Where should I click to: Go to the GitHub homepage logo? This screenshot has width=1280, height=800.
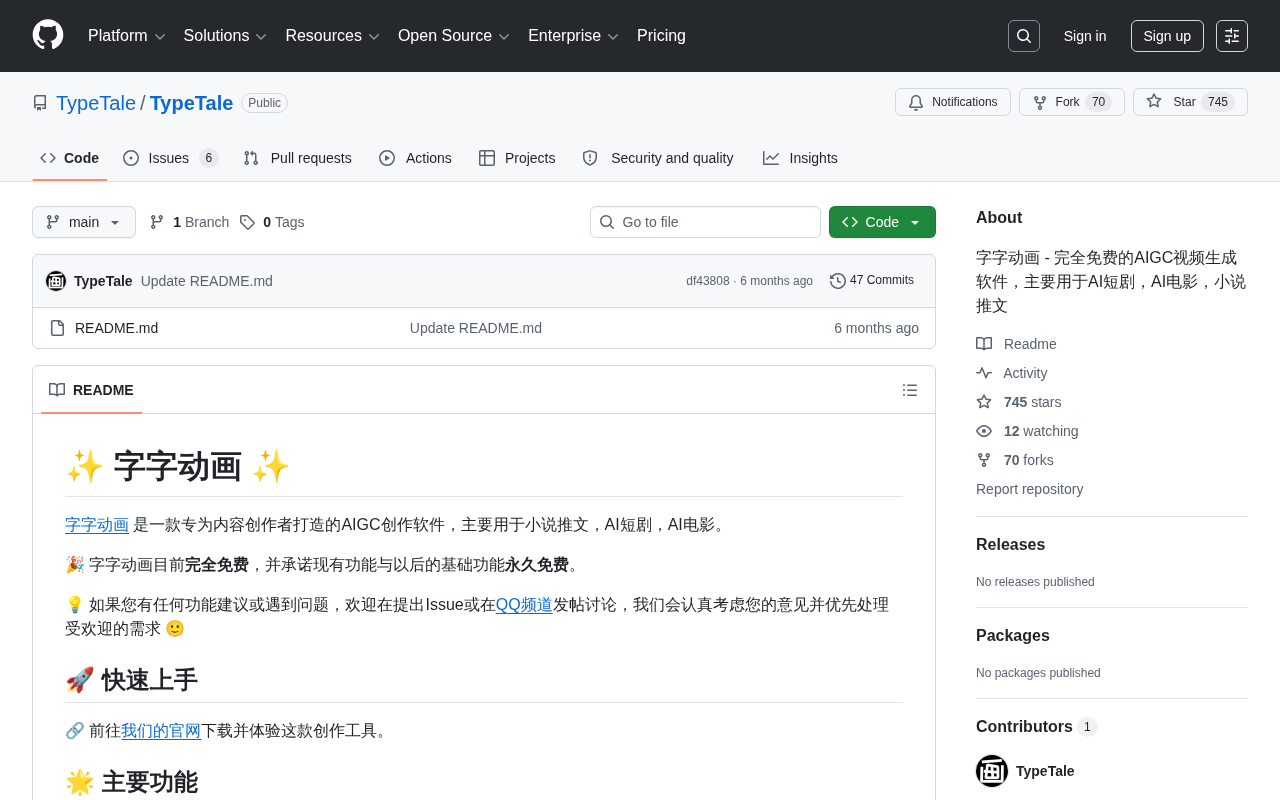coord(48,35)
